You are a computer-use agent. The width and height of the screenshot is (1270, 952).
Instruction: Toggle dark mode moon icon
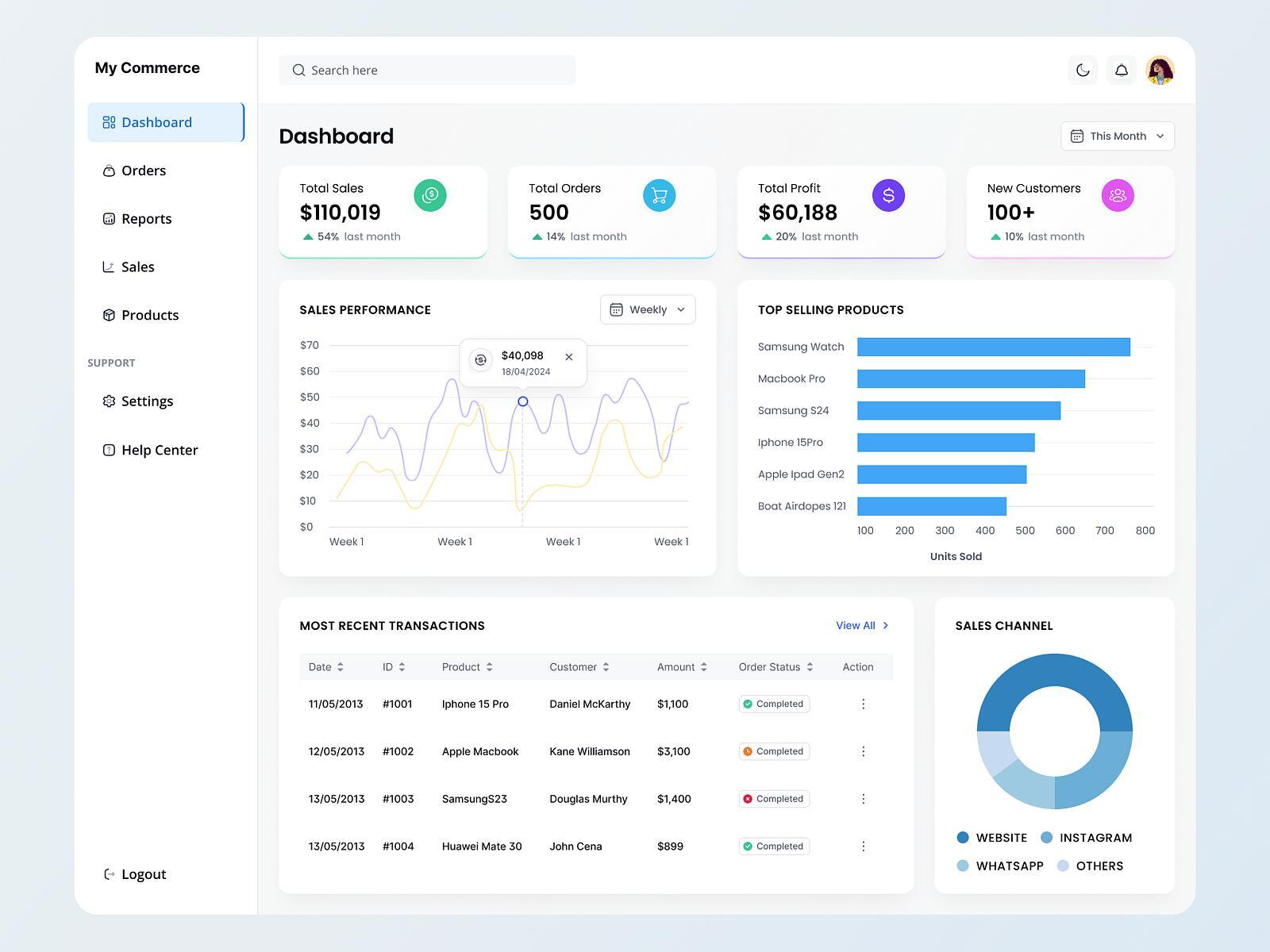coord(1083,70)
